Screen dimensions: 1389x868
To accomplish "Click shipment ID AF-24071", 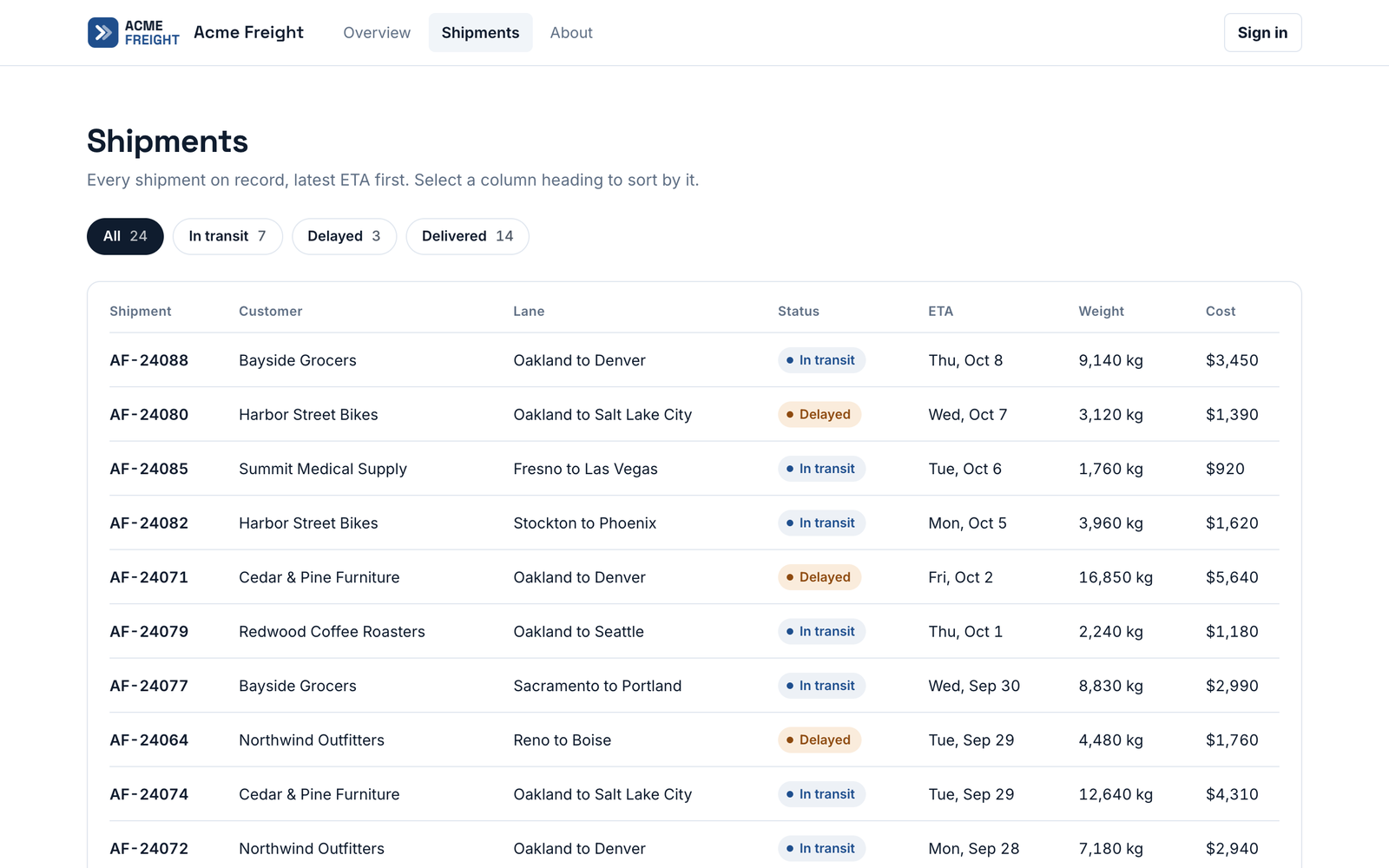I will coord(148,577).
